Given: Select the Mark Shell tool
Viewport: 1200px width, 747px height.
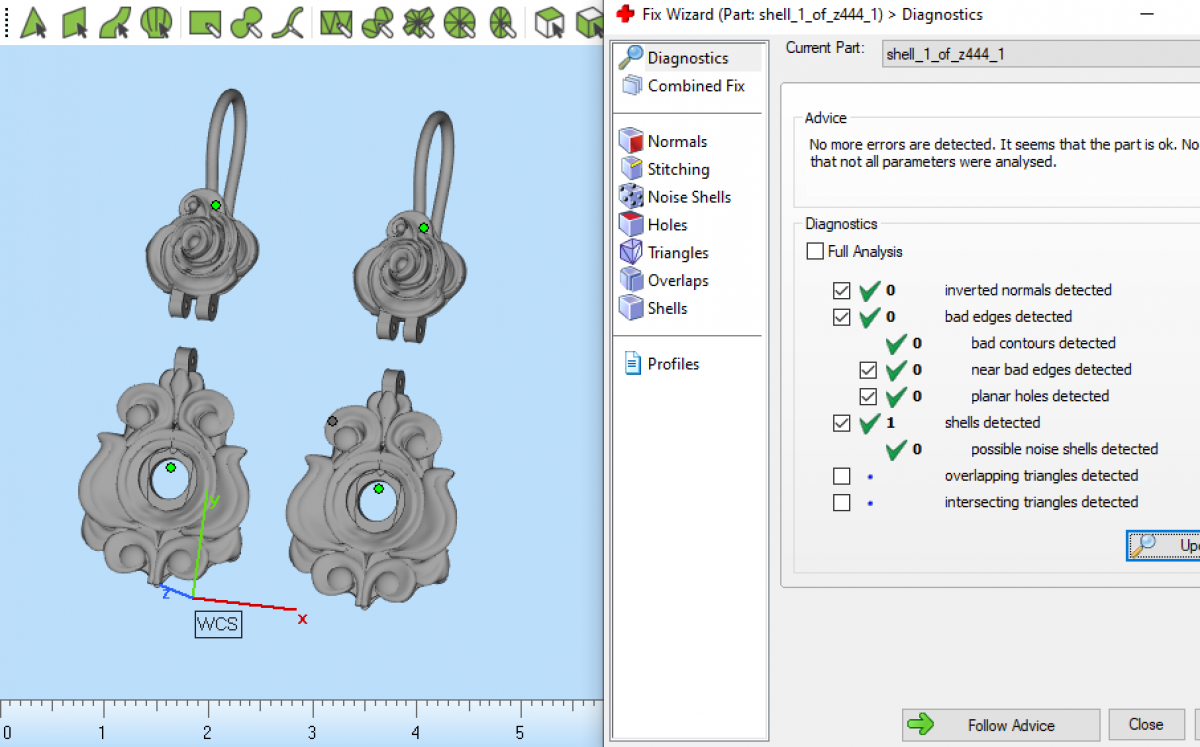Looking at the screenshot, I should (156, 22).
